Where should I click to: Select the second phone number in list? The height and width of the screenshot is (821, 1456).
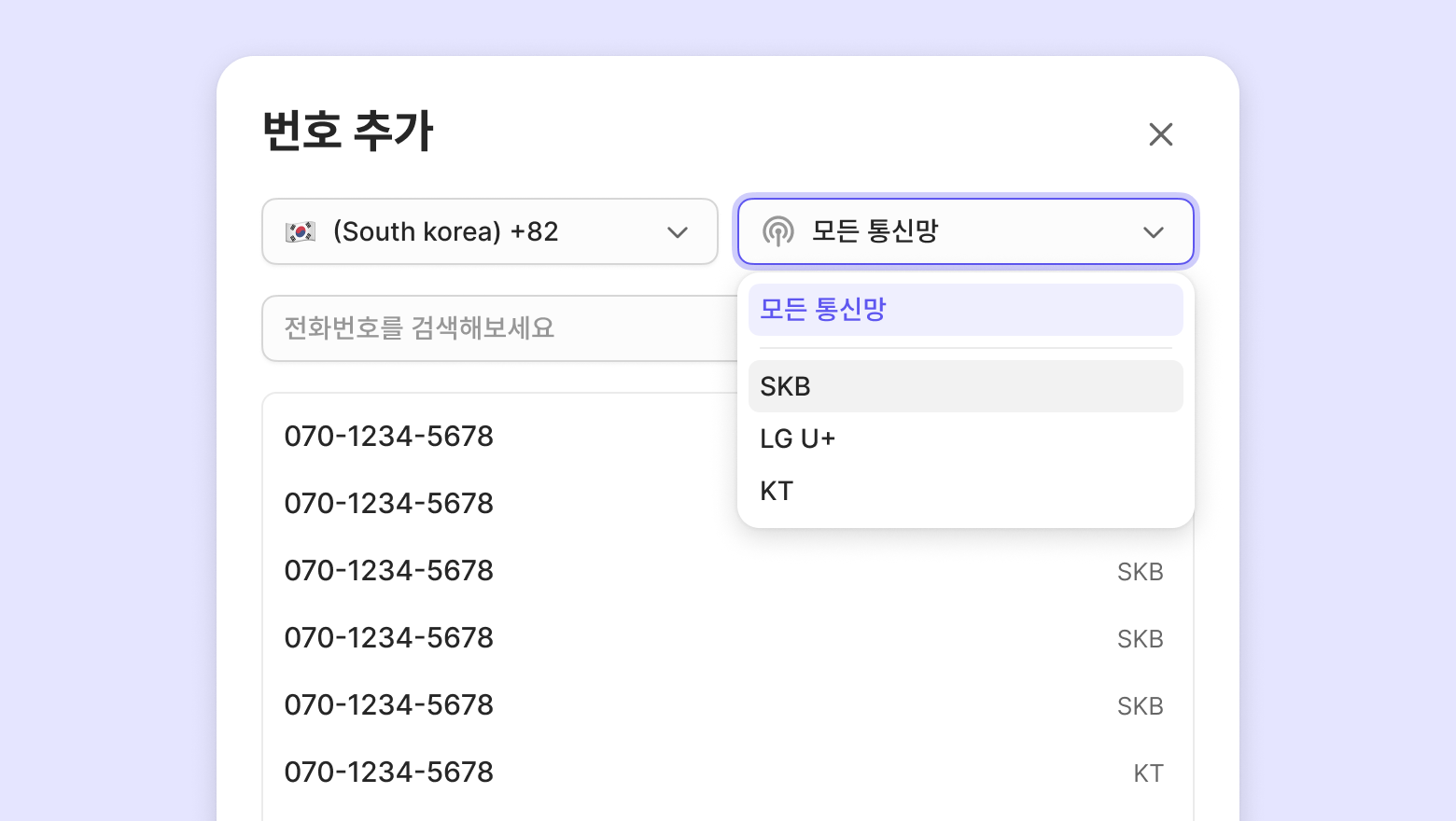(x=389, y=504)
